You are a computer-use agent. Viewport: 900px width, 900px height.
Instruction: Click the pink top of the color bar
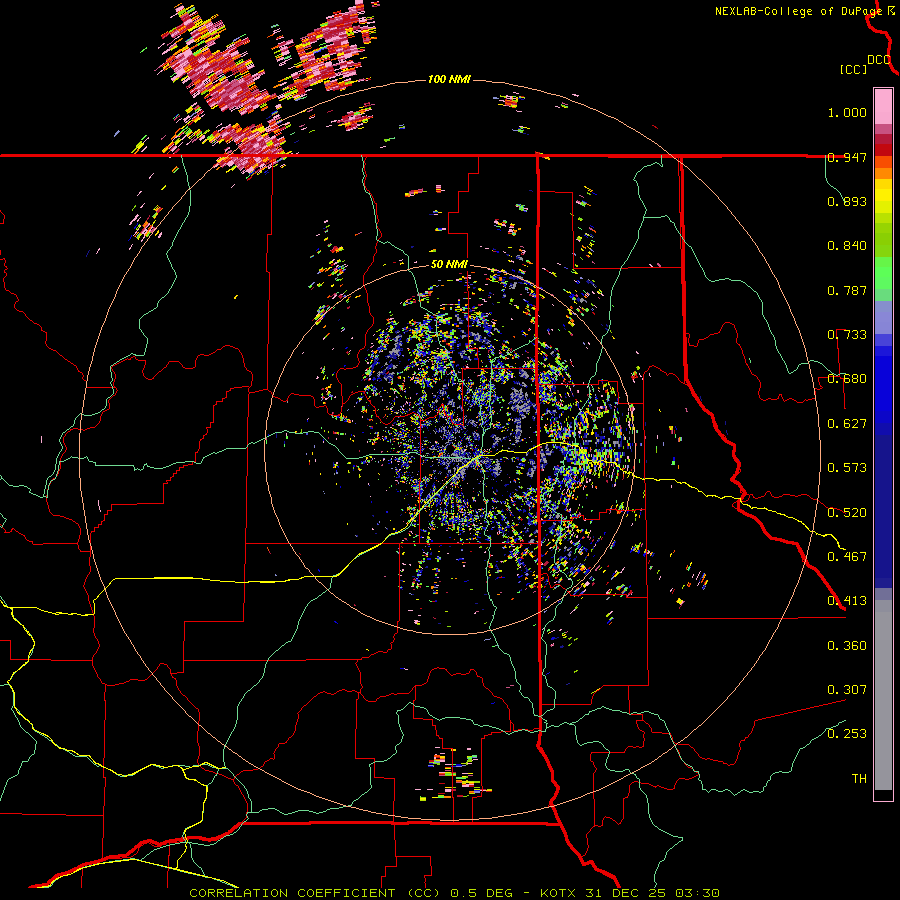883,107
